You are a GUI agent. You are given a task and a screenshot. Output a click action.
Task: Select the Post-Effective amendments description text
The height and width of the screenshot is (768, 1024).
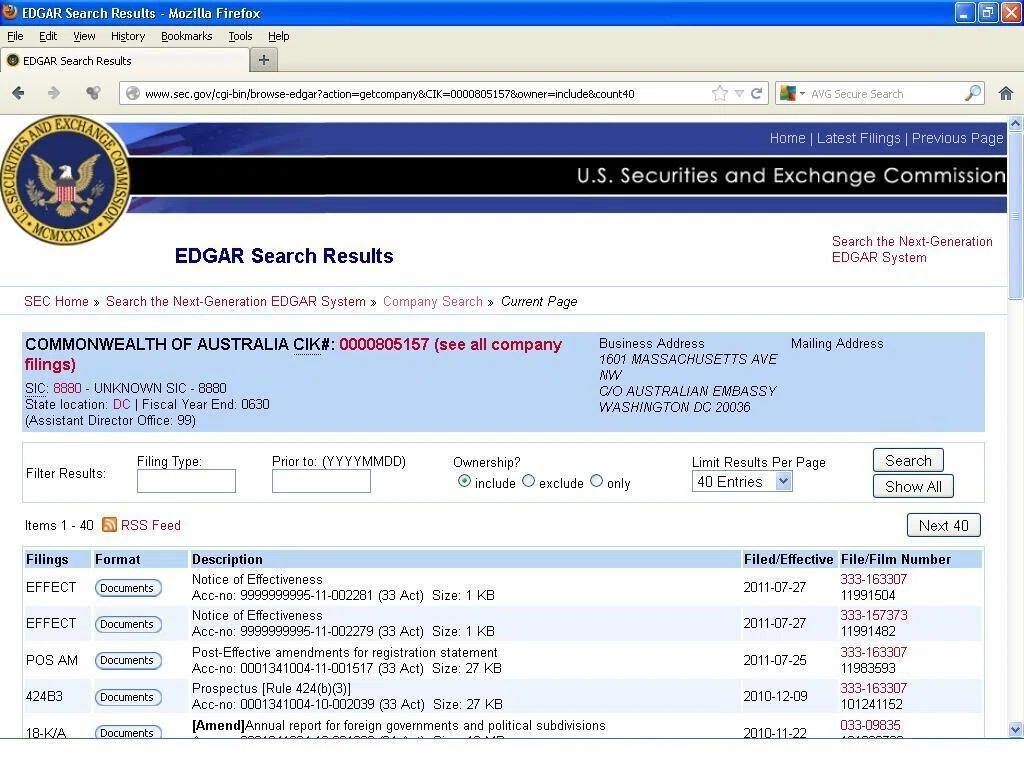(x=345, y=652)
